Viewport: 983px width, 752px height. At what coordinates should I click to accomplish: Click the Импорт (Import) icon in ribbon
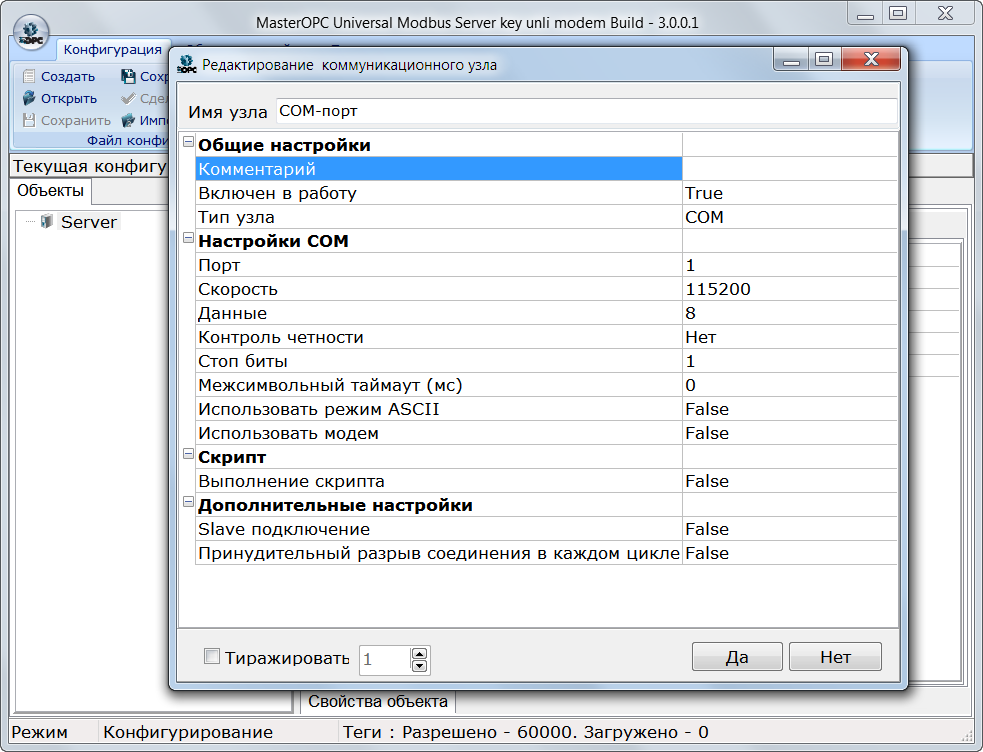[128, 120]
